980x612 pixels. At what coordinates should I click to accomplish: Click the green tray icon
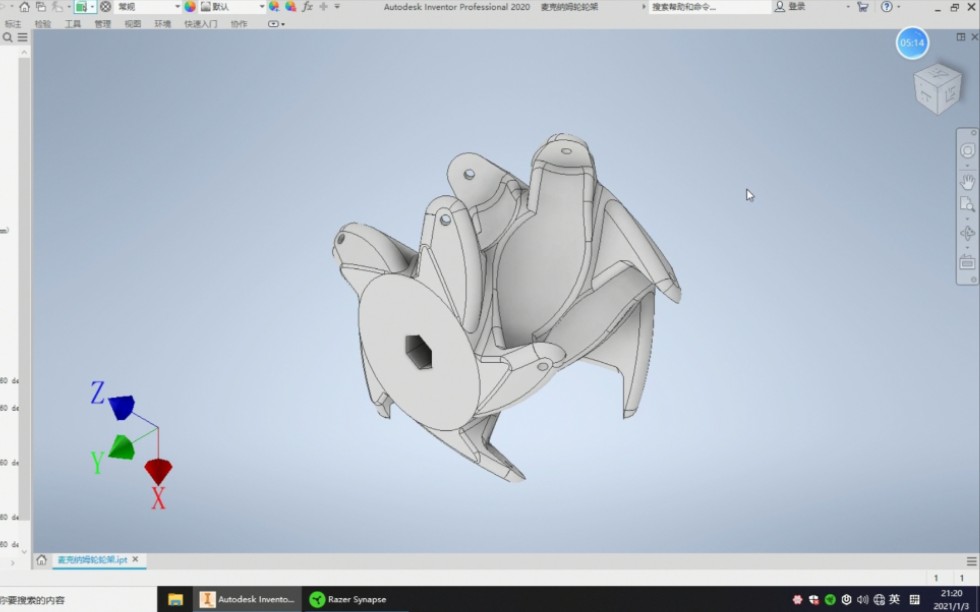[x=830, y=599]
